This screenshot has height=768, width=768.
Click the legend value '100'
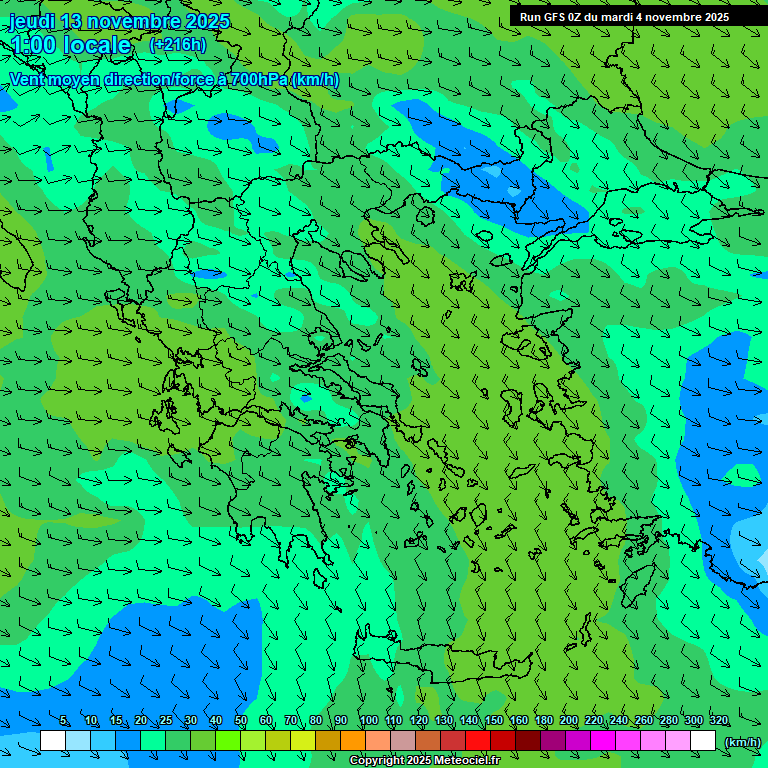click(368, 721)
